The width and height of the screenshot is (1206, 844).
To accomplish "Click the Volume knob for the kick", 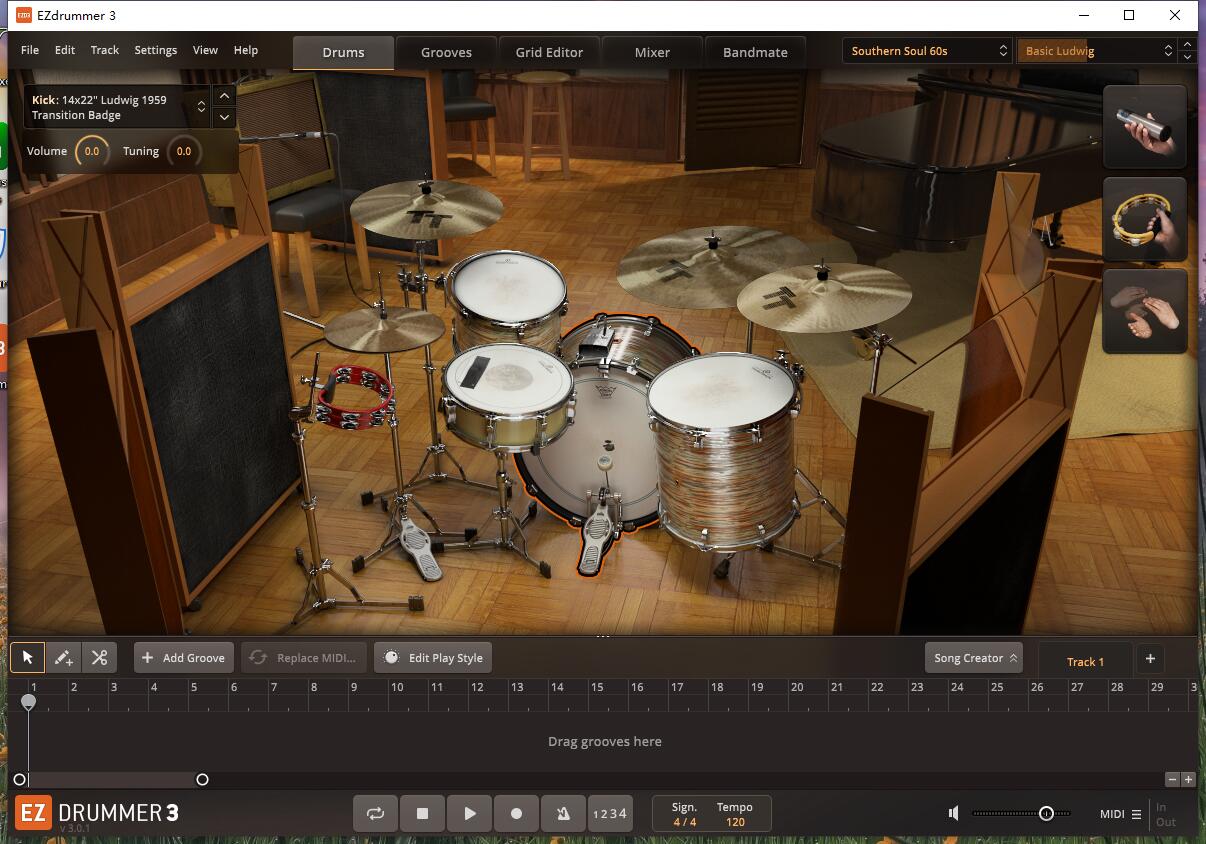I will point(92,152).
